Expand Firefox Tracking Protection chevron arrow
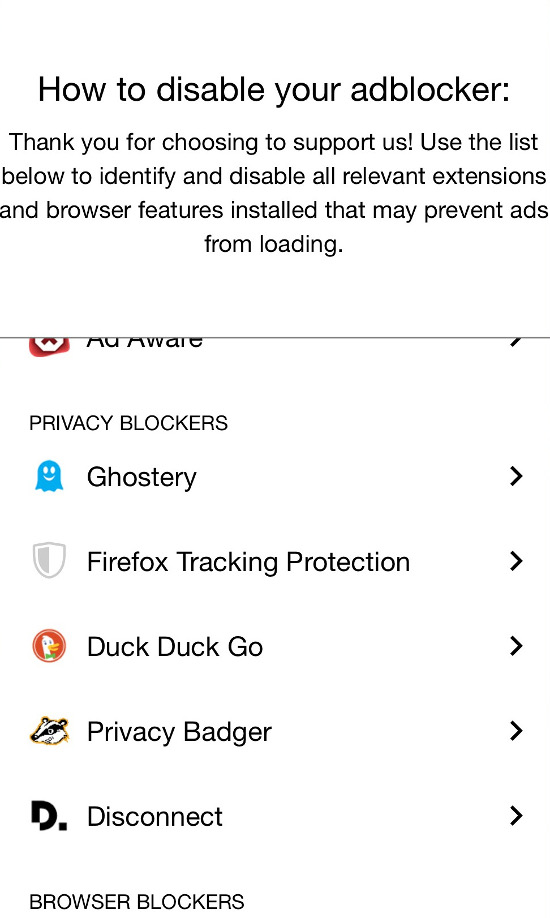Image resolution: width=550 pixels, height=918 pixels. 515,561
